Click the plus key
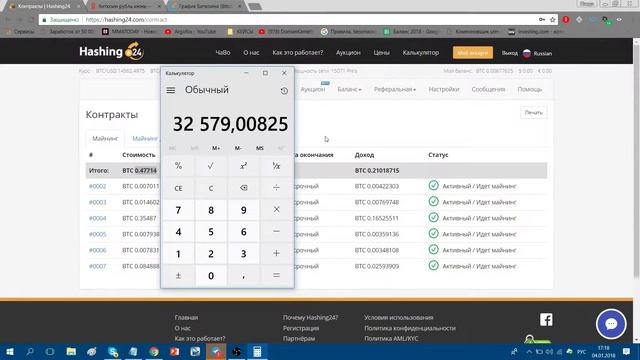 click(276, 253)
